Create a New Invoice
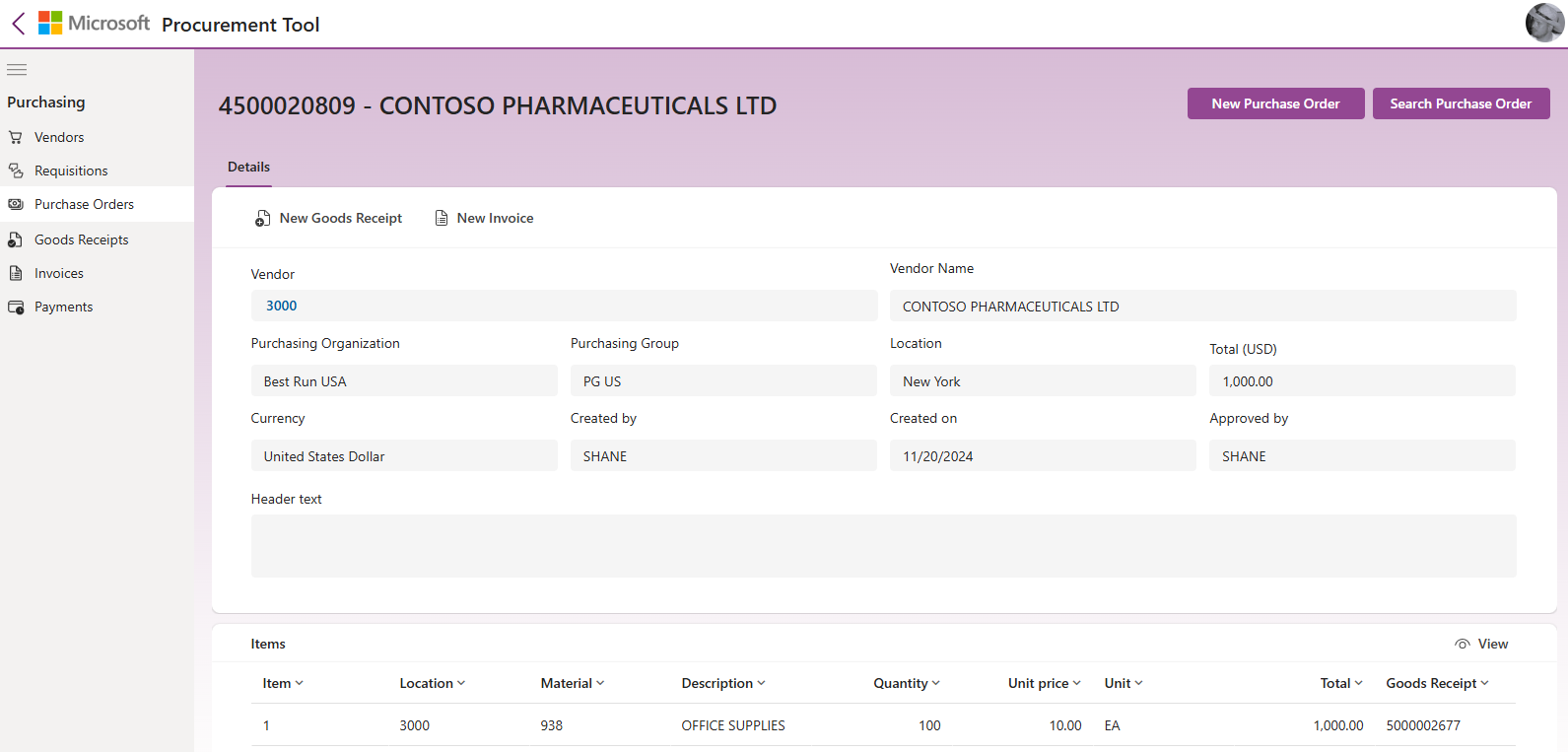Image resolution: width=1568 pixels, height=752 pixels. 484,218
